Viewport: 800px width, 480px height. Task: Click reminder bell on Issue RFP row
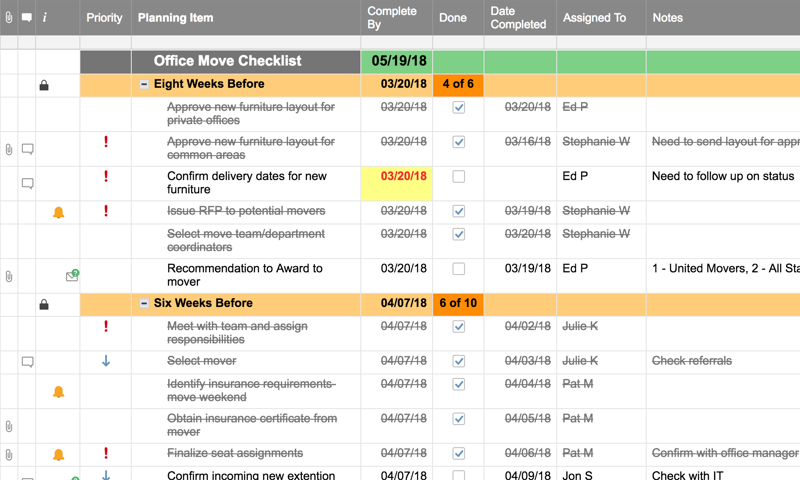(58, 212)
